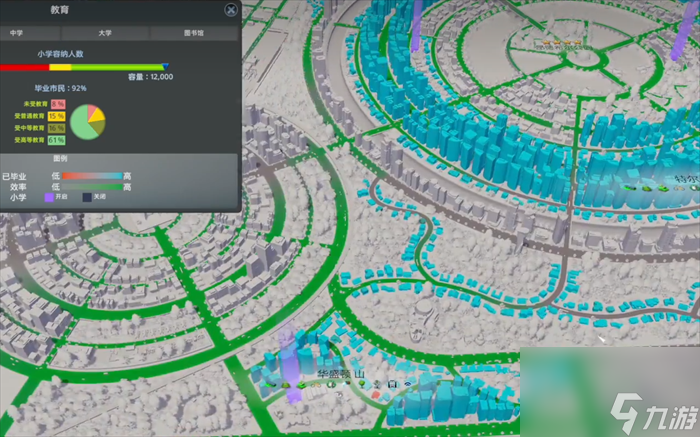Viewport: 700px width, 437px height.
Task: Click the olive 16% education box
Action: coord(57,128)
